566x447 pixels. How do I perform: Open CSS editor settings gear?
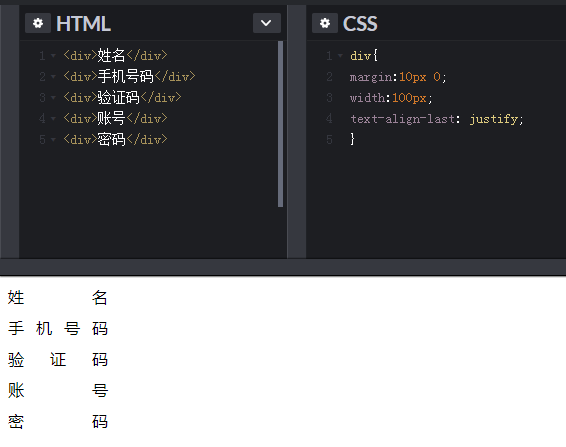pos(325,23)
